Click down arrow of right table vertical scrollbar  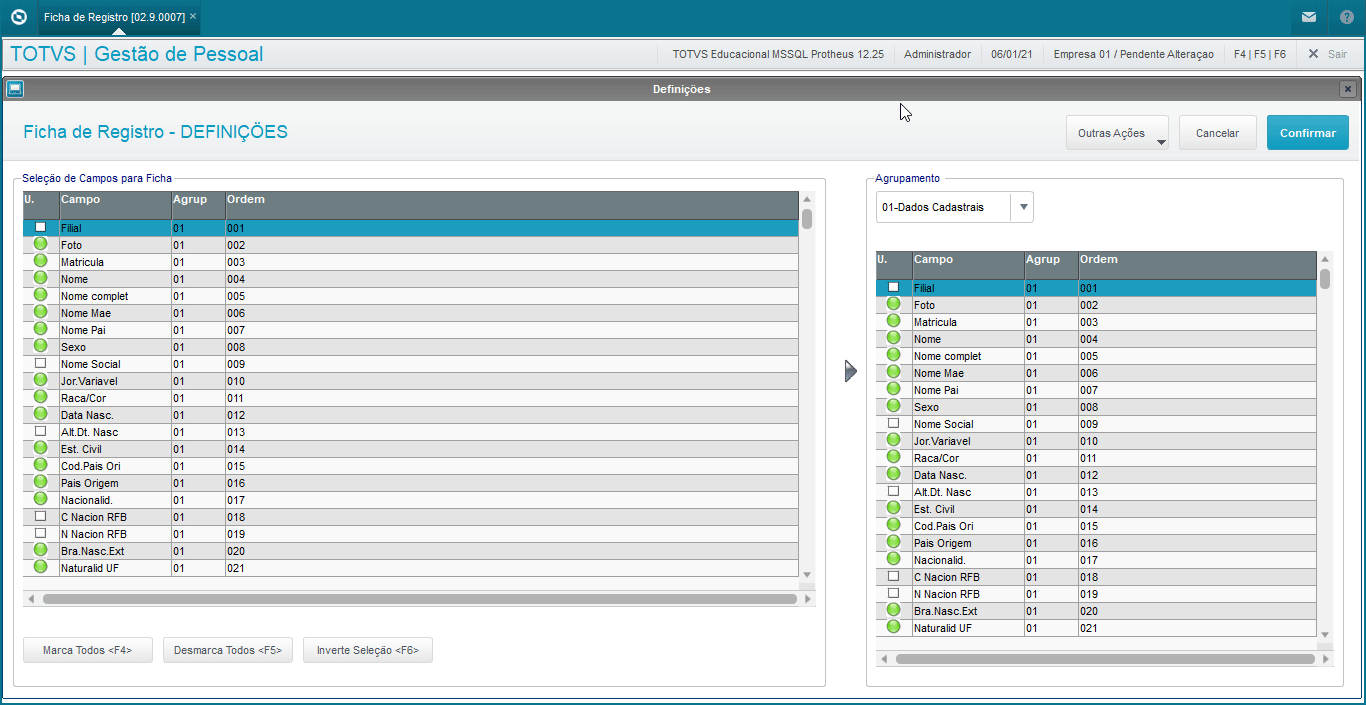(1325, 634)
